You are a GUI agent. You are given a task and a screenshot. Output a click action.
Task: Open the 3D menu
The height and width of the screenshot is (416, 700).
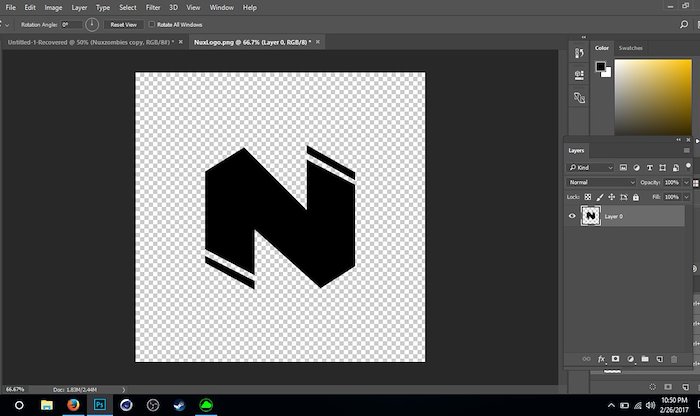pos(173,8)
